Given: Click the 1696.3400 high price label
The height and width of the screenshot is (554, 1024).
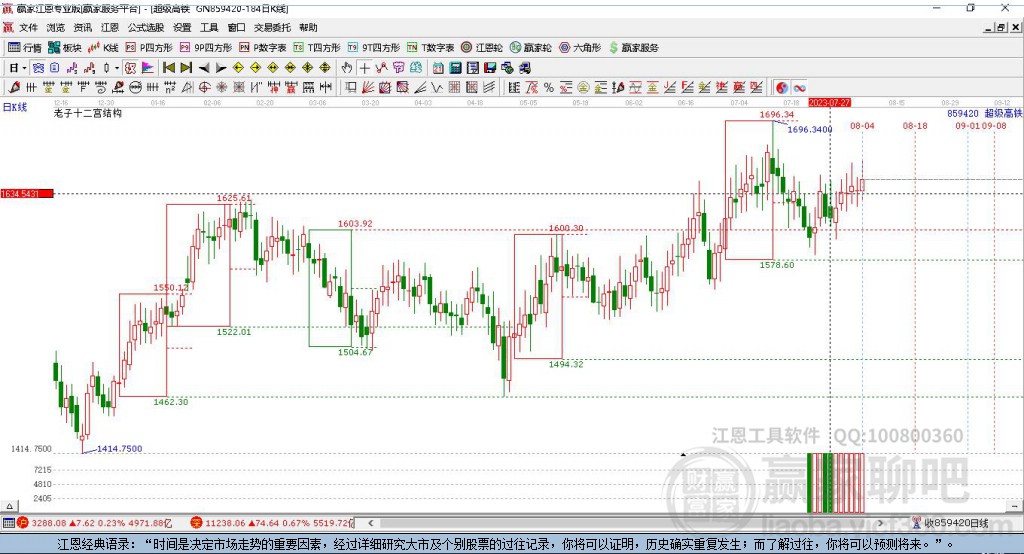Looking at the screenshot, I should pyautogui.click(x=810, y=129).
